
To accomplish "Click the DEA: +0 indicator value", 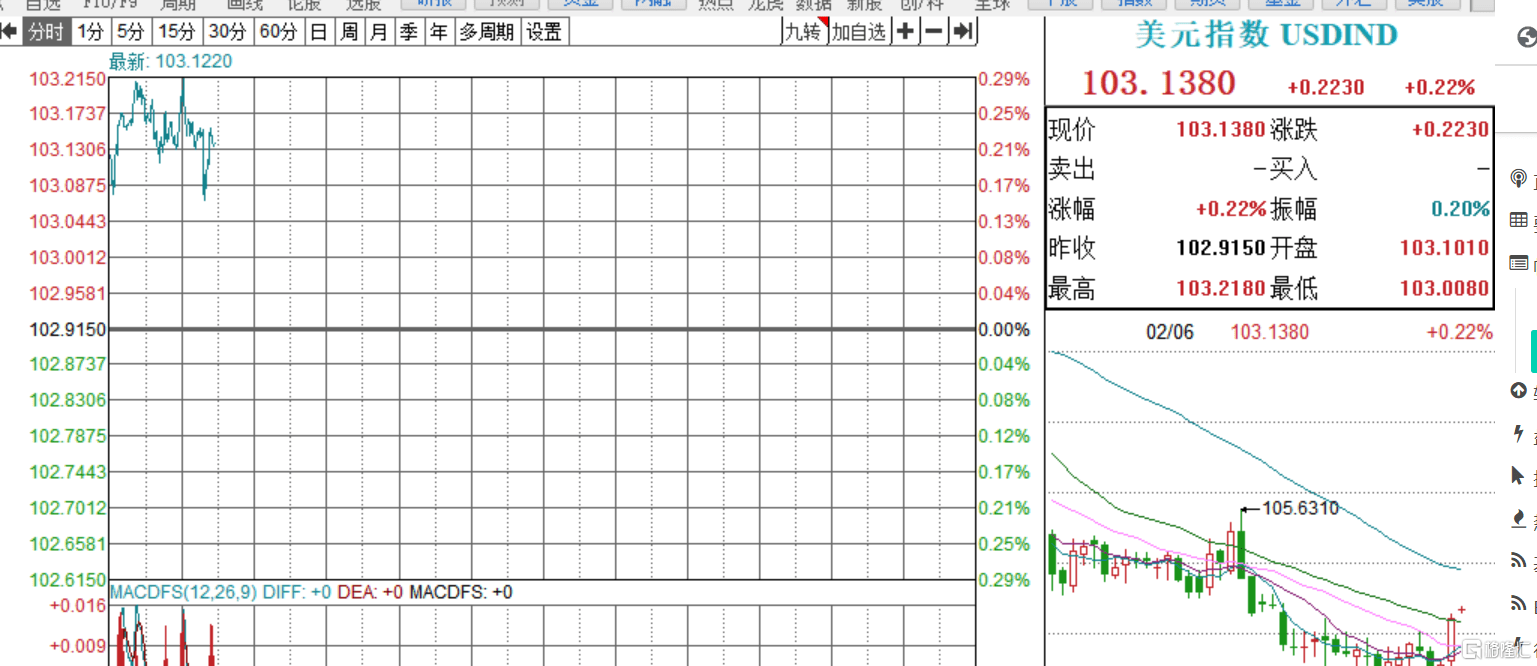I will [370, 592].
